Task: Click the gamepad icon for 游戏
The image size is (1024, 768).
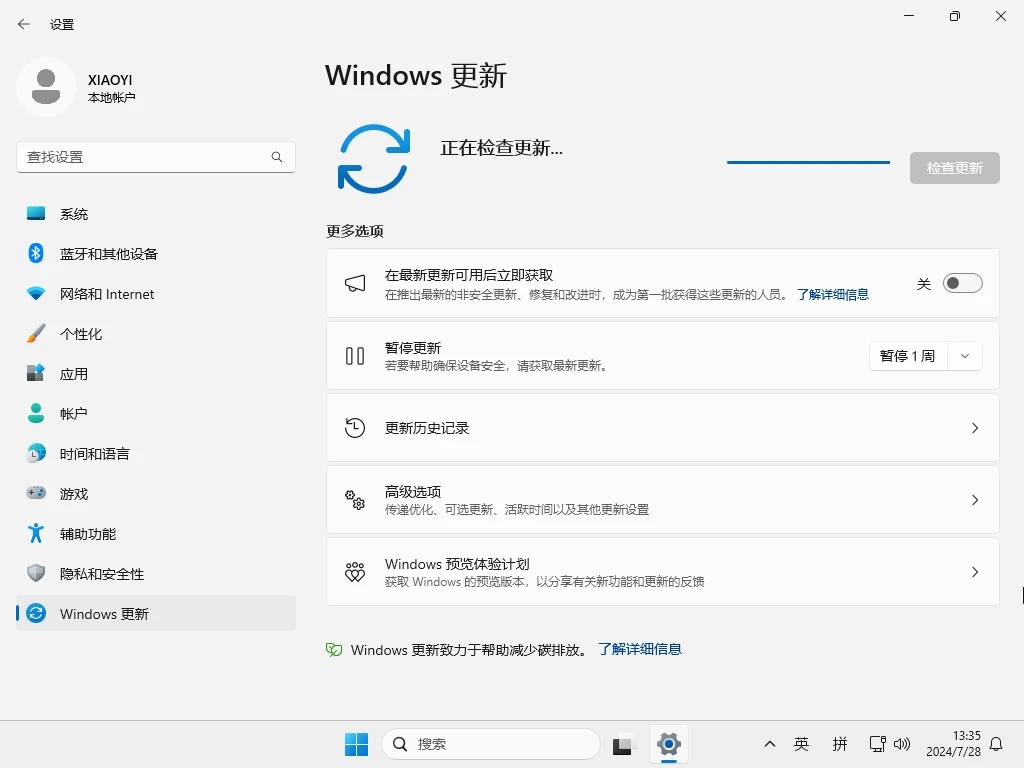Action: pyautogui.click(x=36, y=493)
